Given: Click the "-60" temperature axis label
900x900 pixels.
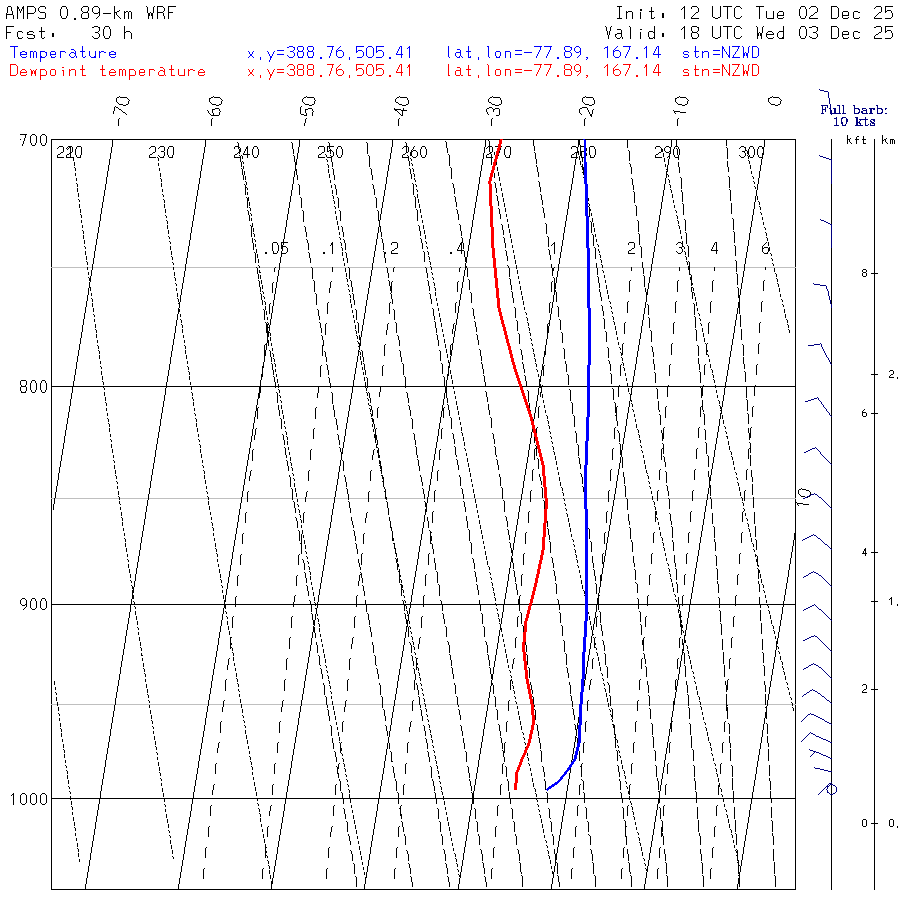Looking at the screenshot, I should (215, 111).
